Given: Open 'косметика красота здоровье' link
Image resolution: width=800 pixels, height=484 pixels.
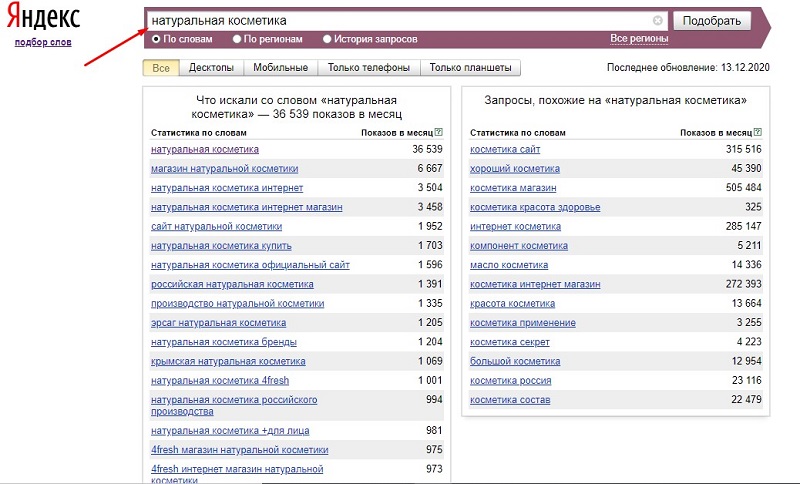Looking at the screenshot, I should 535,207.
